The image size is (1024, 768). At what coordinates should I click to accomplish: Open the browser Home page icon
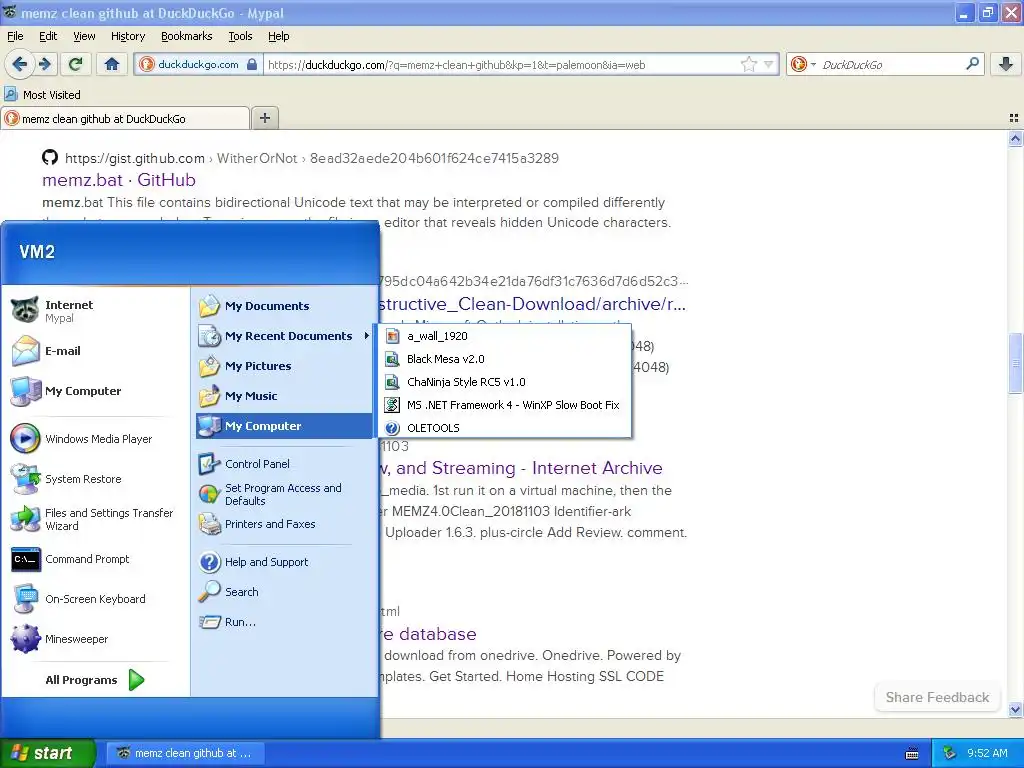click(112, 64)
